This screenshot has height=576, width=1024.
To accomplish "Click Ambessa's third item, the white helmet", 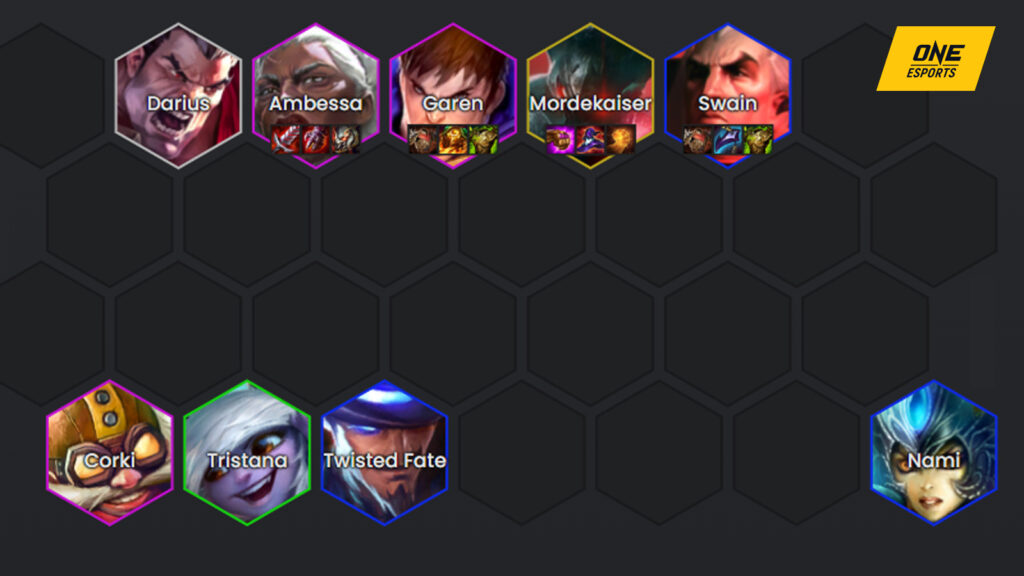I will pyautogui.click(x=345, y=140).
